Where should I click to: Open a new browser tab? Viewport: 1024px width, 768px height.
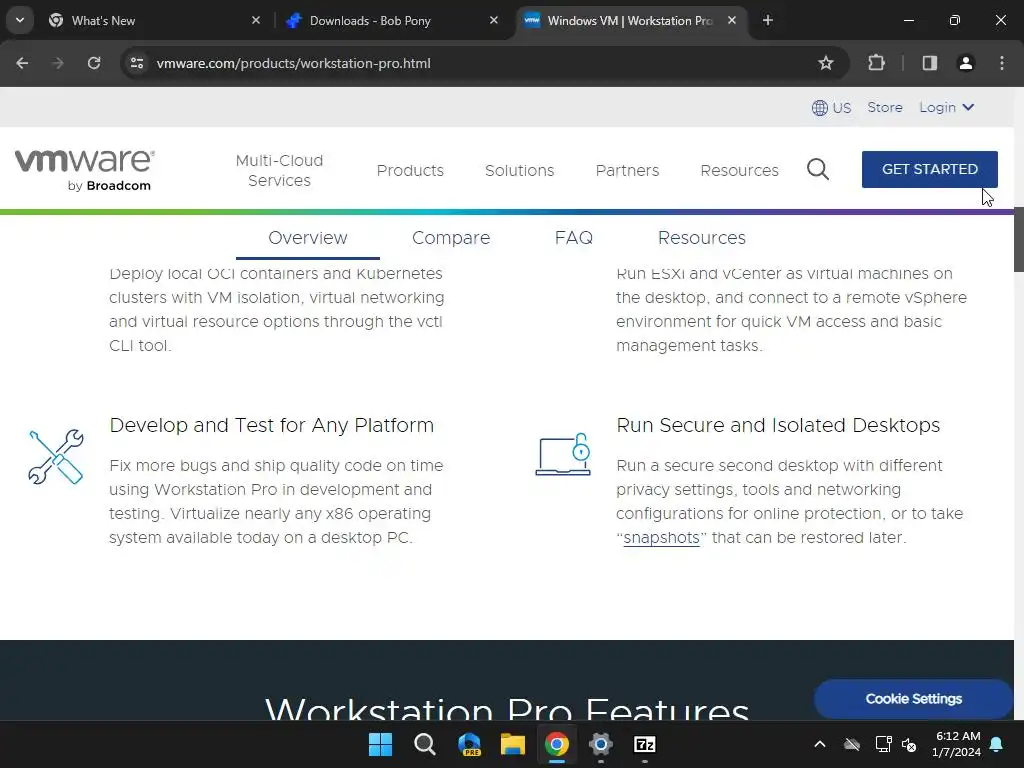768,20
